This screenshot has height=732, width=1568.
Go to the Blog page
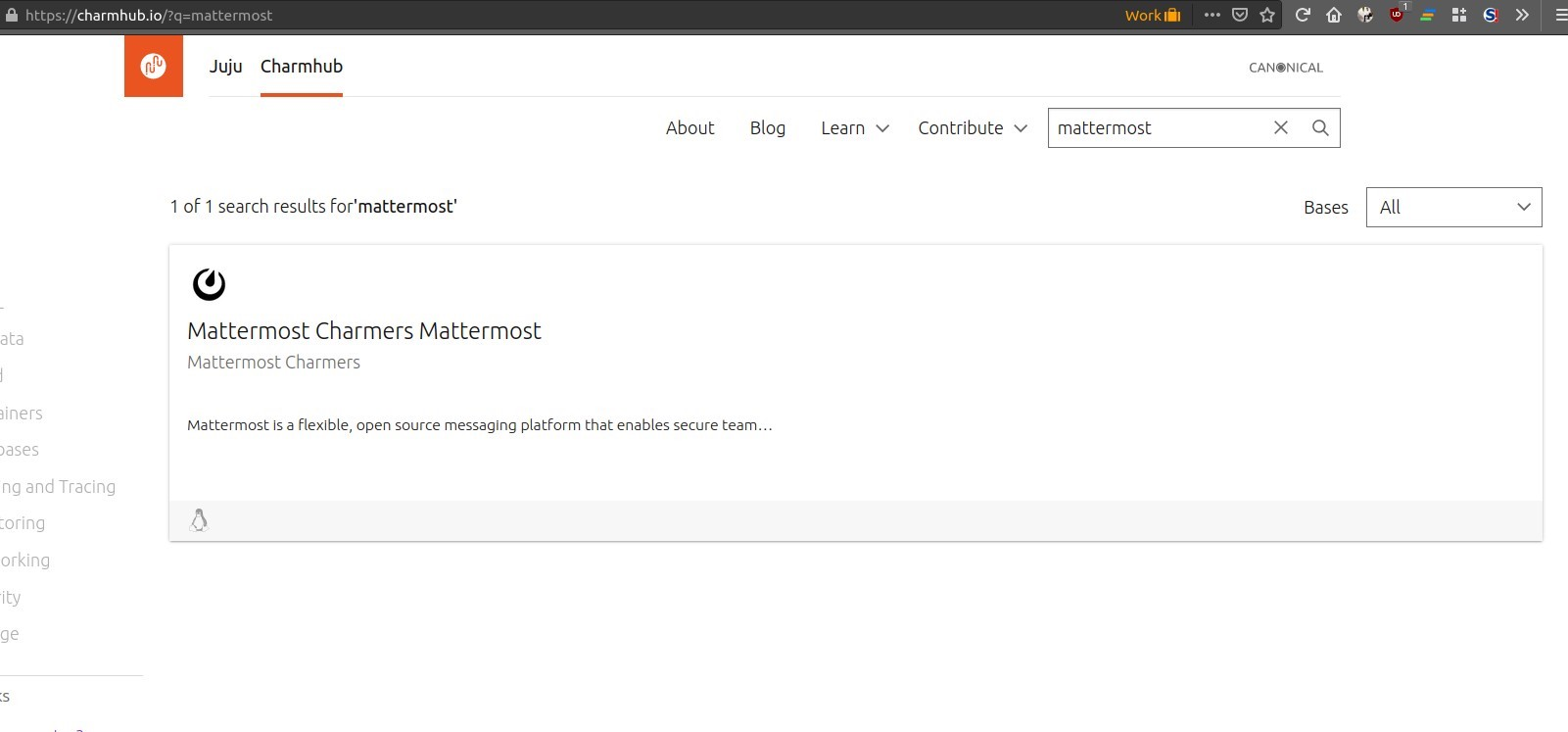(x=768, y=127)
